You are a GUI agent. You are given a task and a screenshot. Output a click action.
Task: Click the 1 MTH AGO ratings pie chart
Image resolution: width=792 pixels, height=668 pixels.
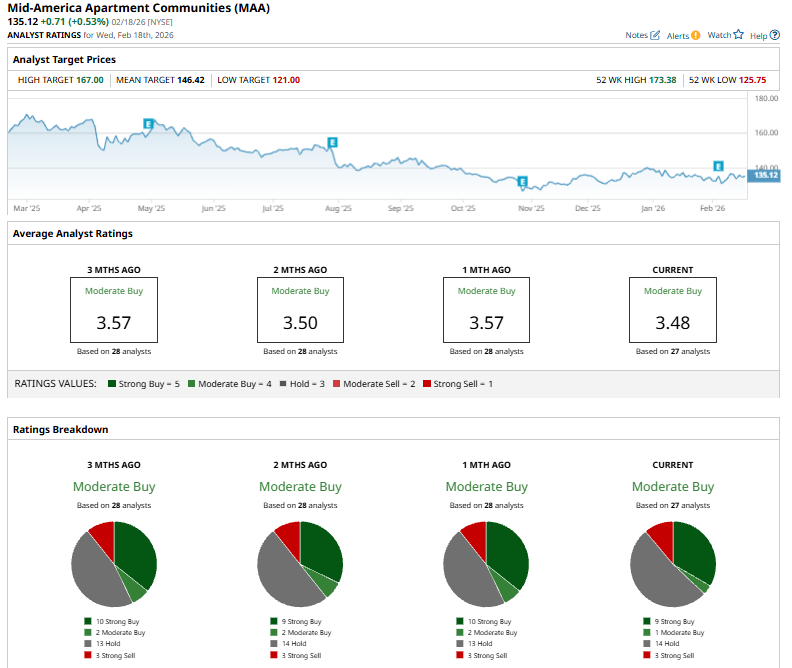point(486,563)
